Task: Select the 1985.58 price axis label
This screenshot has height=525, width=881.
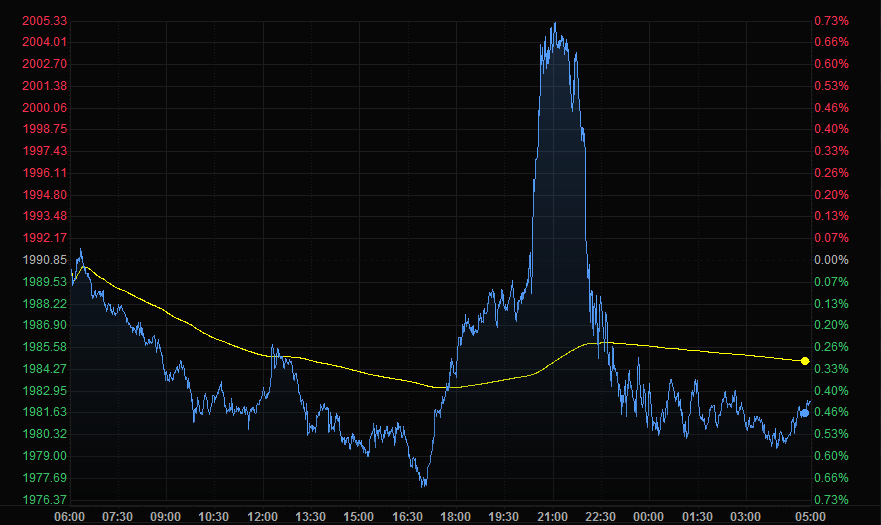Action: 44,347
